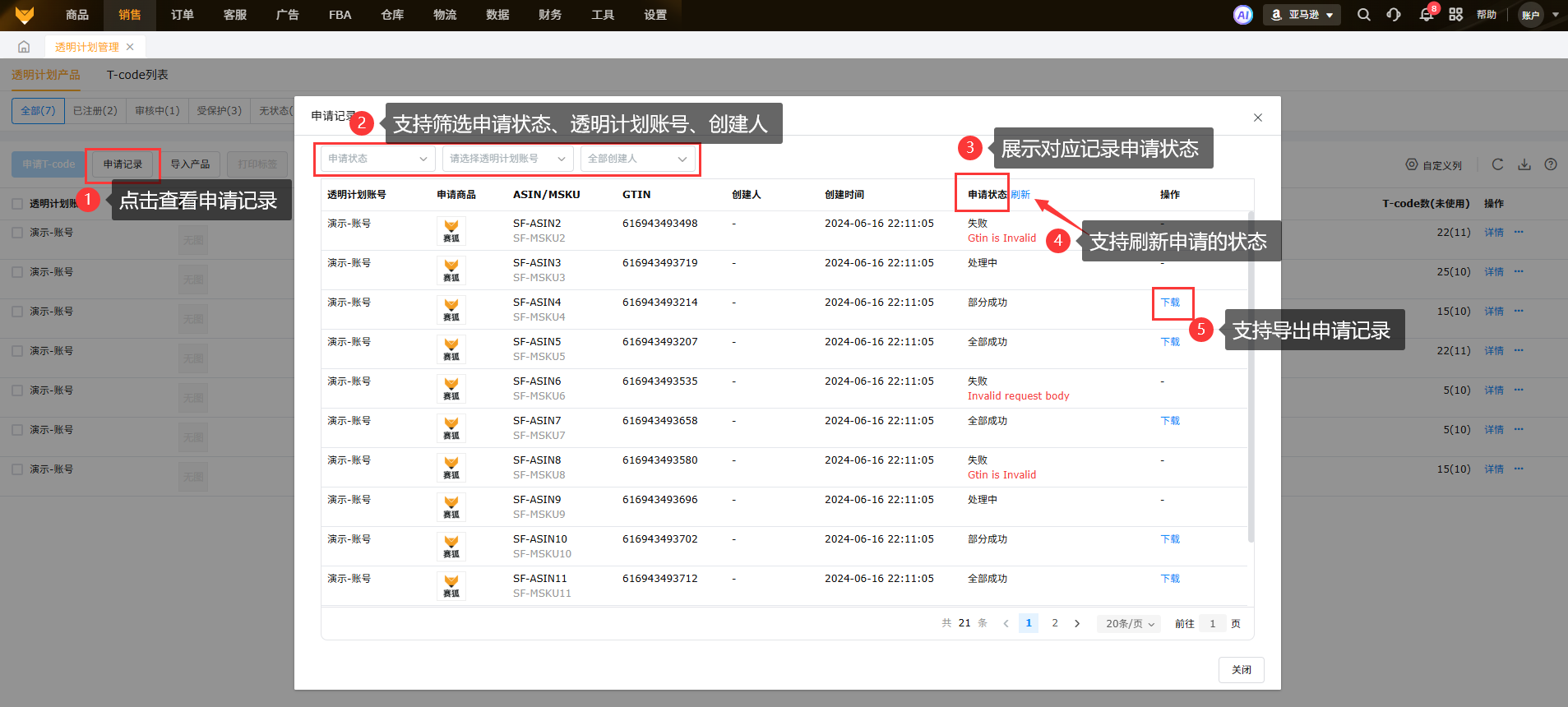Click the help question mark icon

coord(1550,164)
